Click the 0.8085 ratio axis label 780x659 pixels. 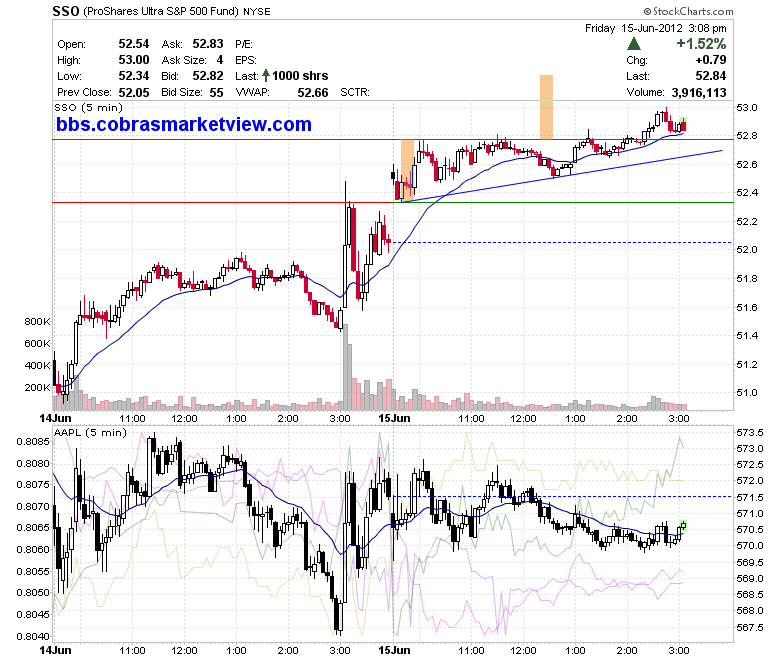[33, 442]
